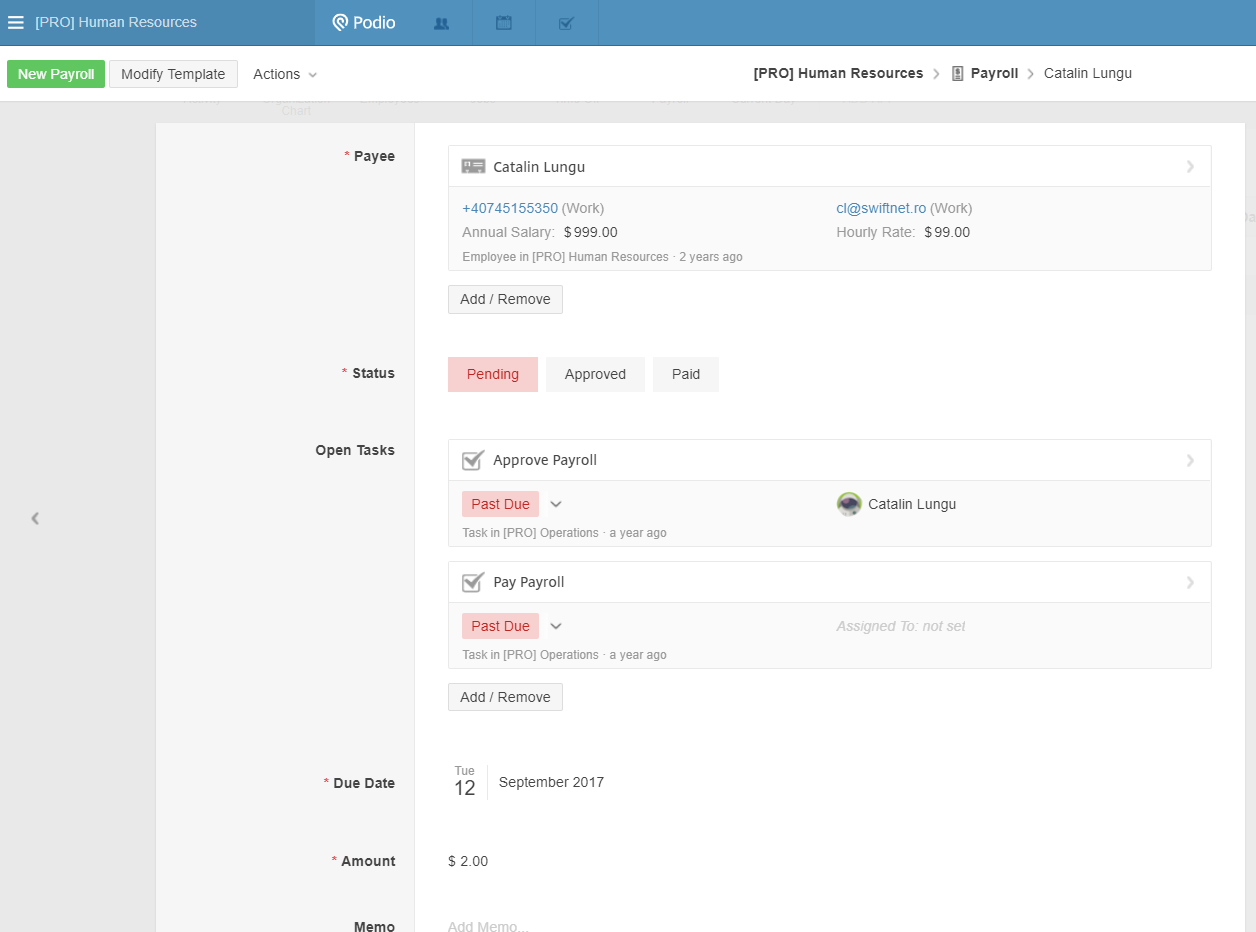Go to previous item with left arrow
1256x932 pixels.
click(x=35, y=518)
